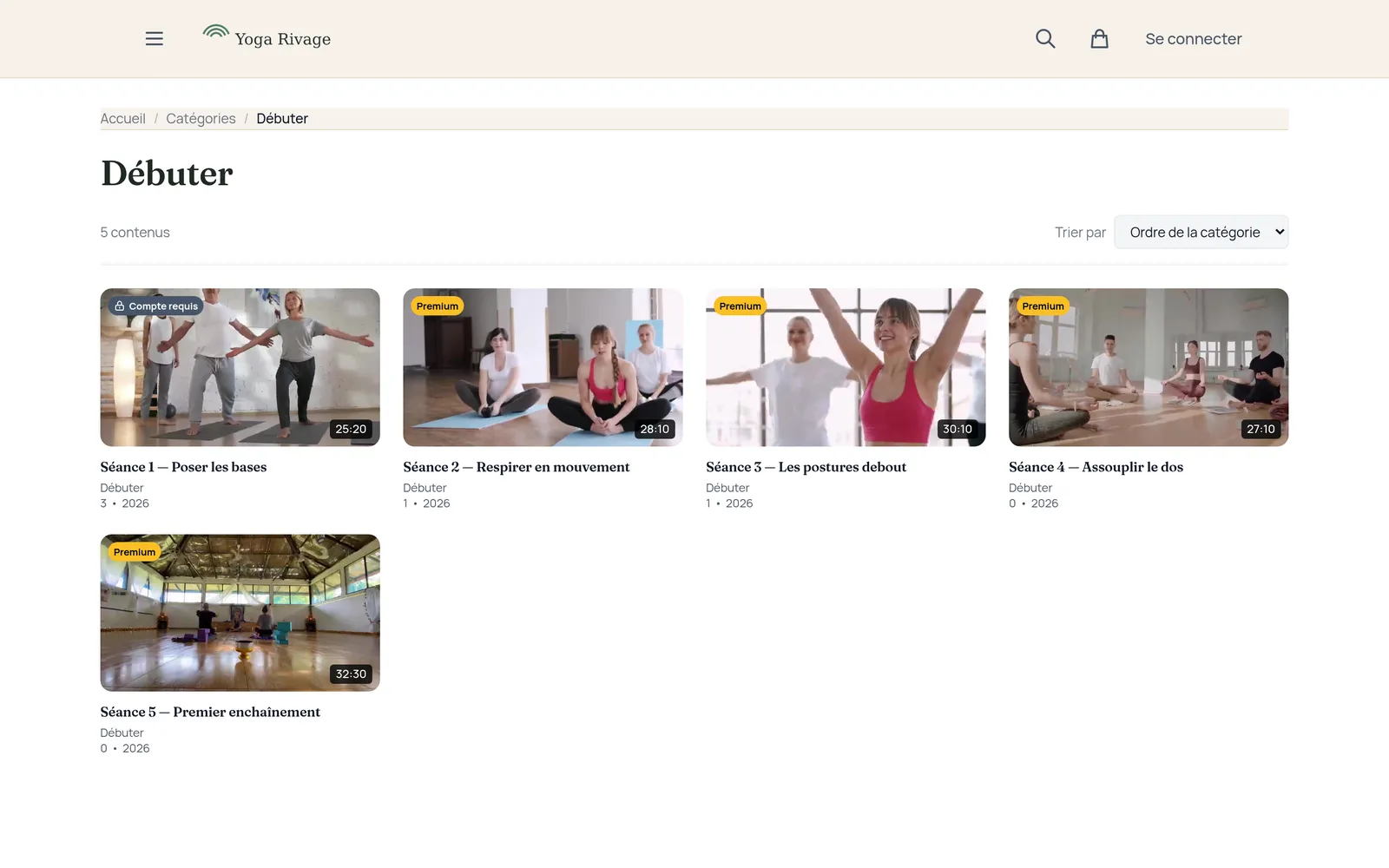Click the Yoga Rivage logo
This screenshot has width=1389, height=868.
[x=267, y=38]
